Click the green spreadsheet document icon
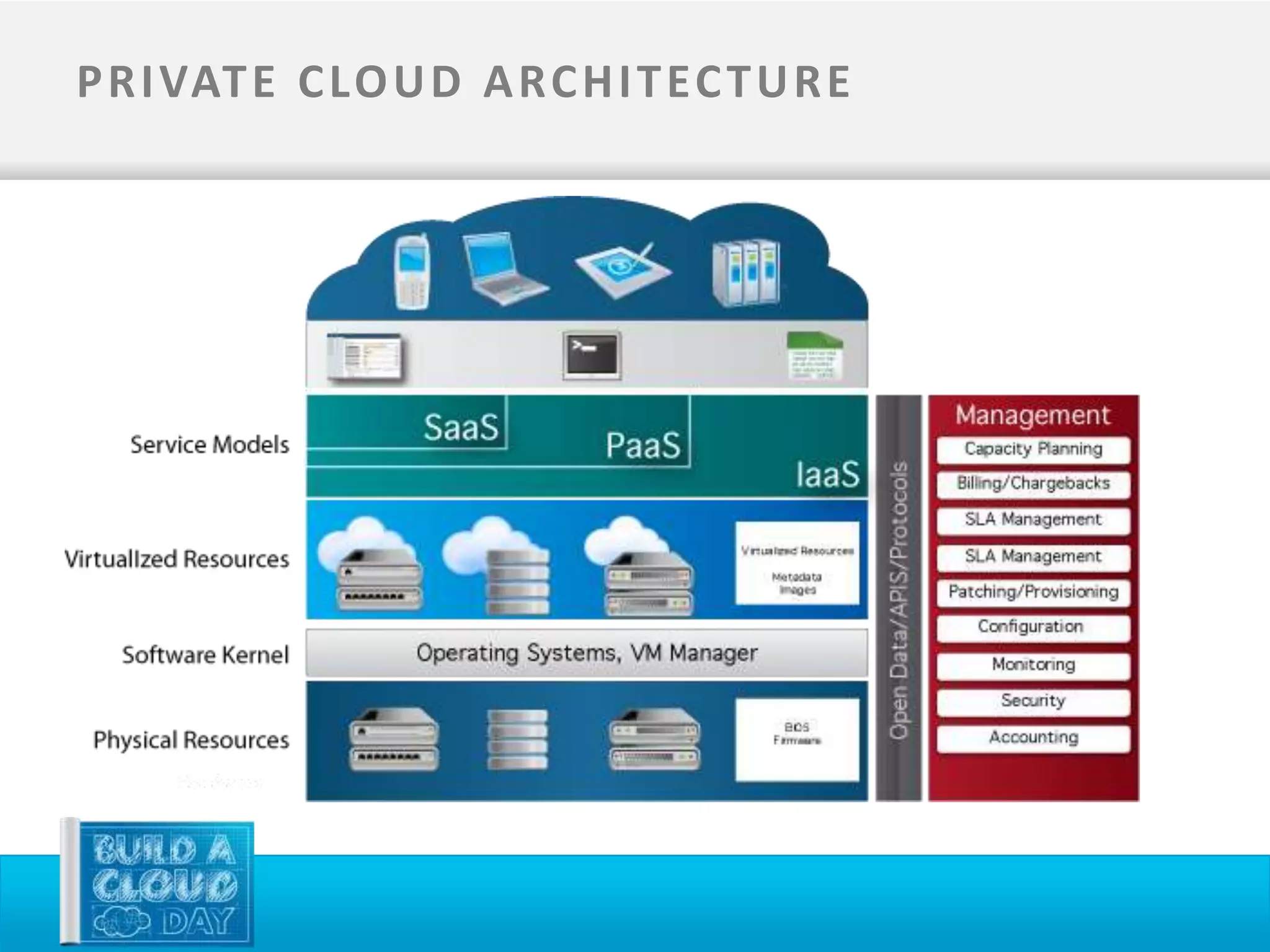The image size is (1270, 952). tap(814, 356)
